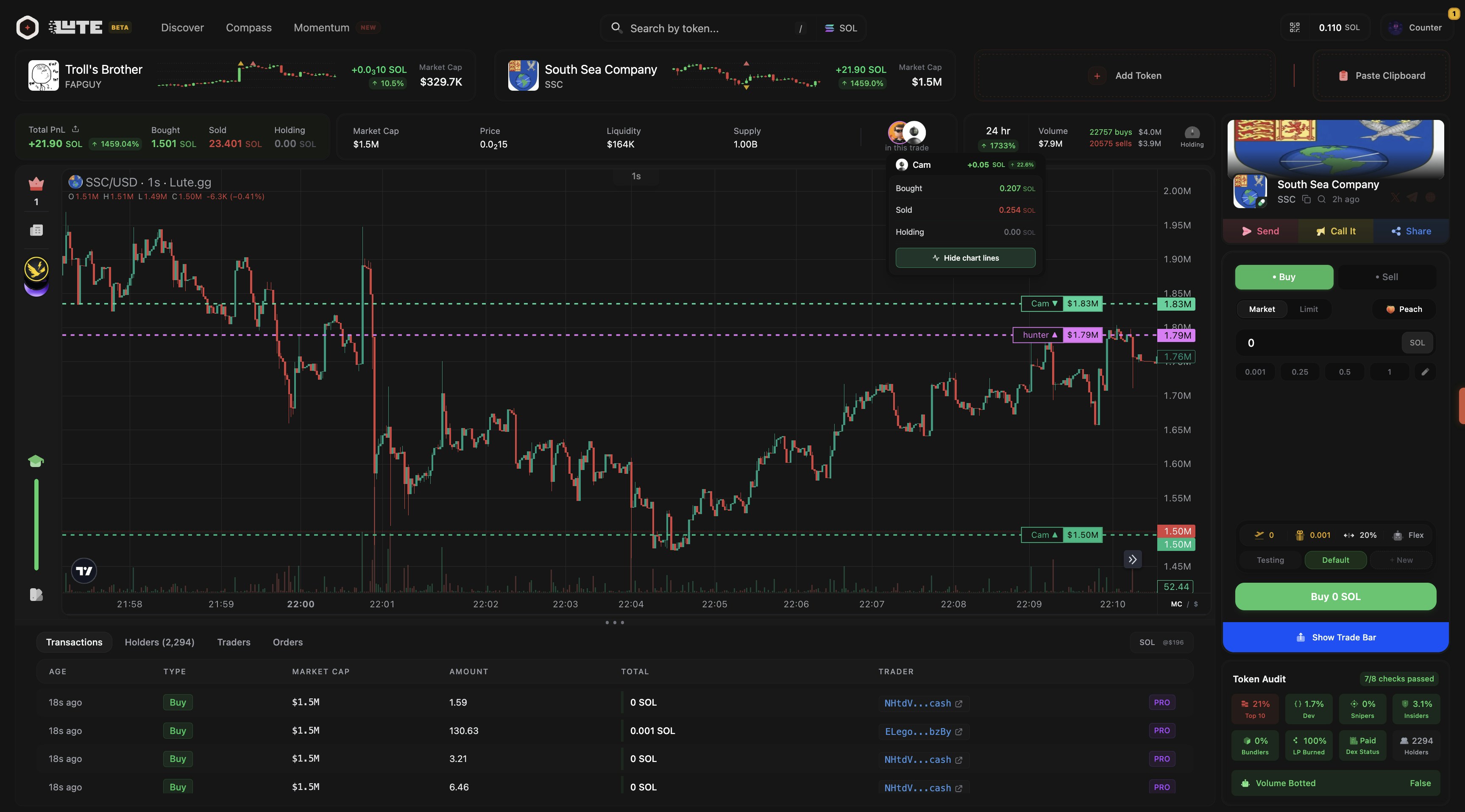Open the Peach wallet selector
Screen dimensions: 1465x812
1404,309
